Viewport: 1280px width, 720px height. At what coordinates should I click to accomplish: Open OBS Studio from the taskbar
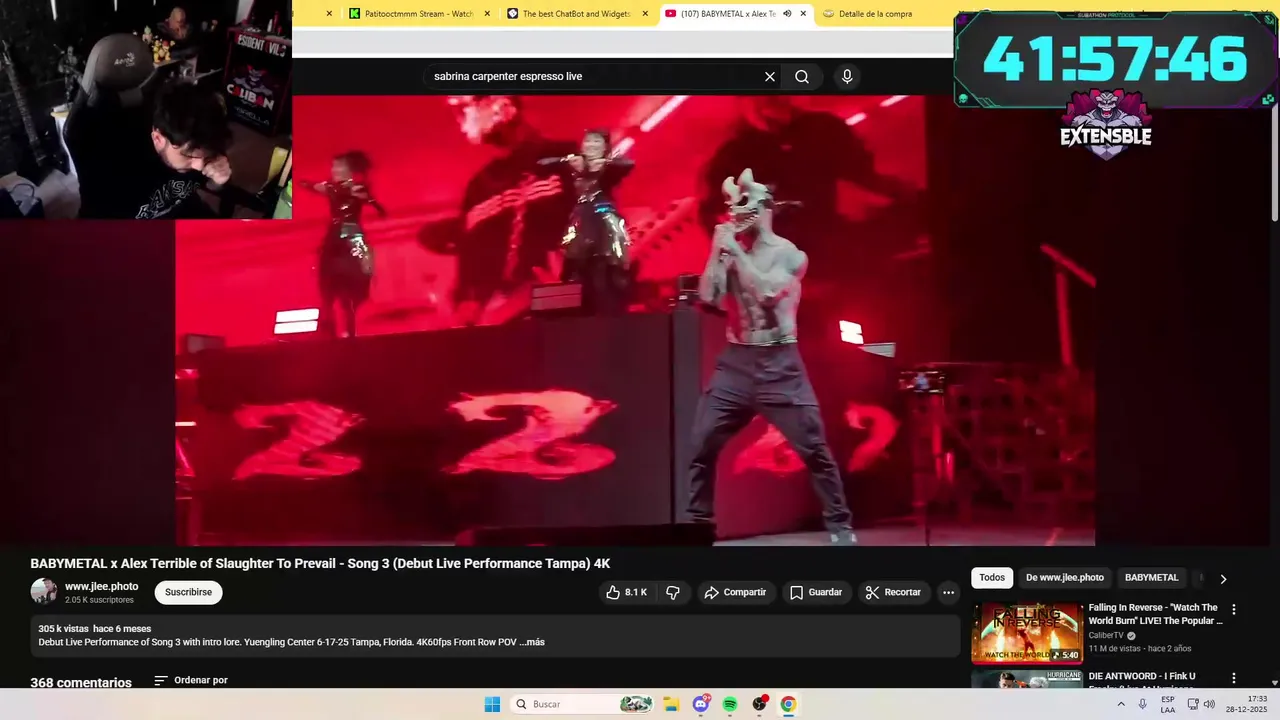pos(759,705)
